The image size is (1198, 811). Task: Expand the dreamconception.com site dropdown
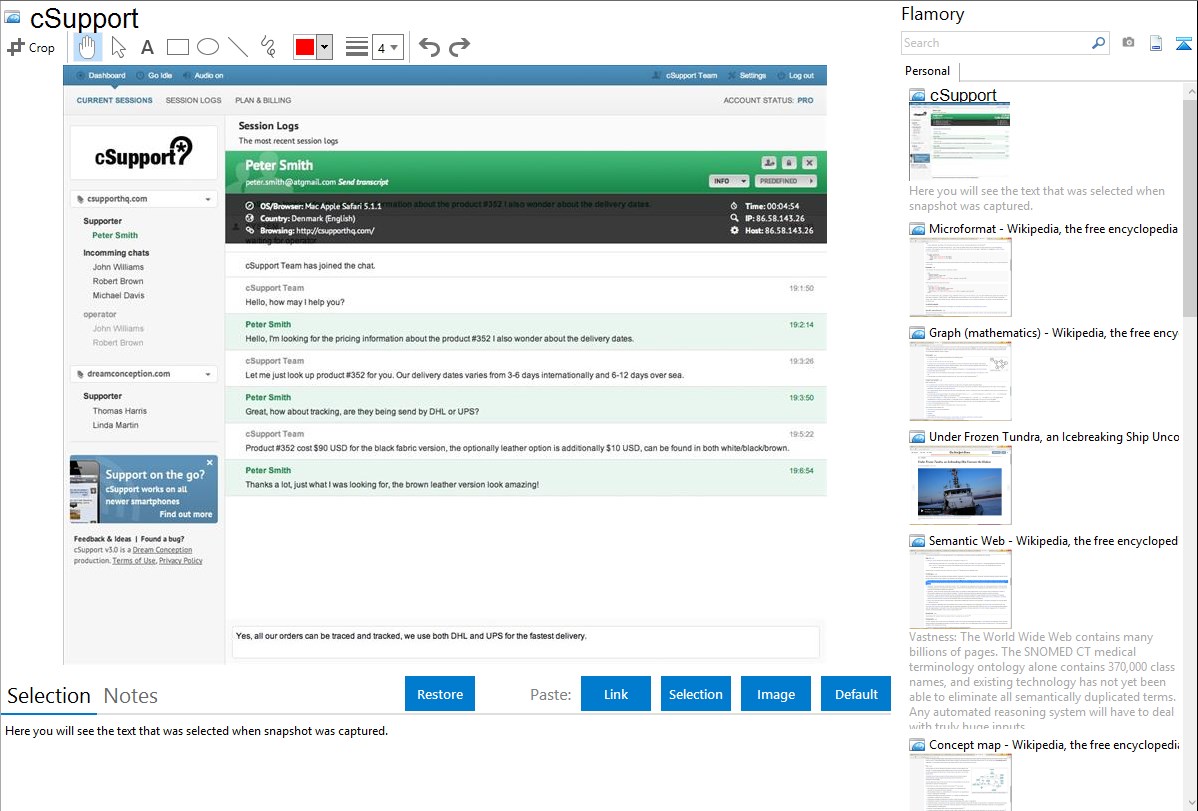point(208,375)
